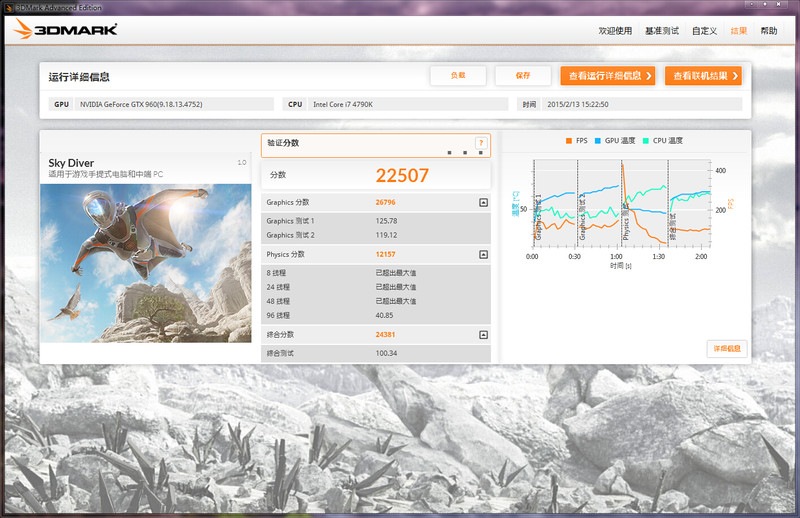Viewport: 800px width, 518px height.
Task: Click the green CPU 温度 legend swatch
Action: (646, 141)
